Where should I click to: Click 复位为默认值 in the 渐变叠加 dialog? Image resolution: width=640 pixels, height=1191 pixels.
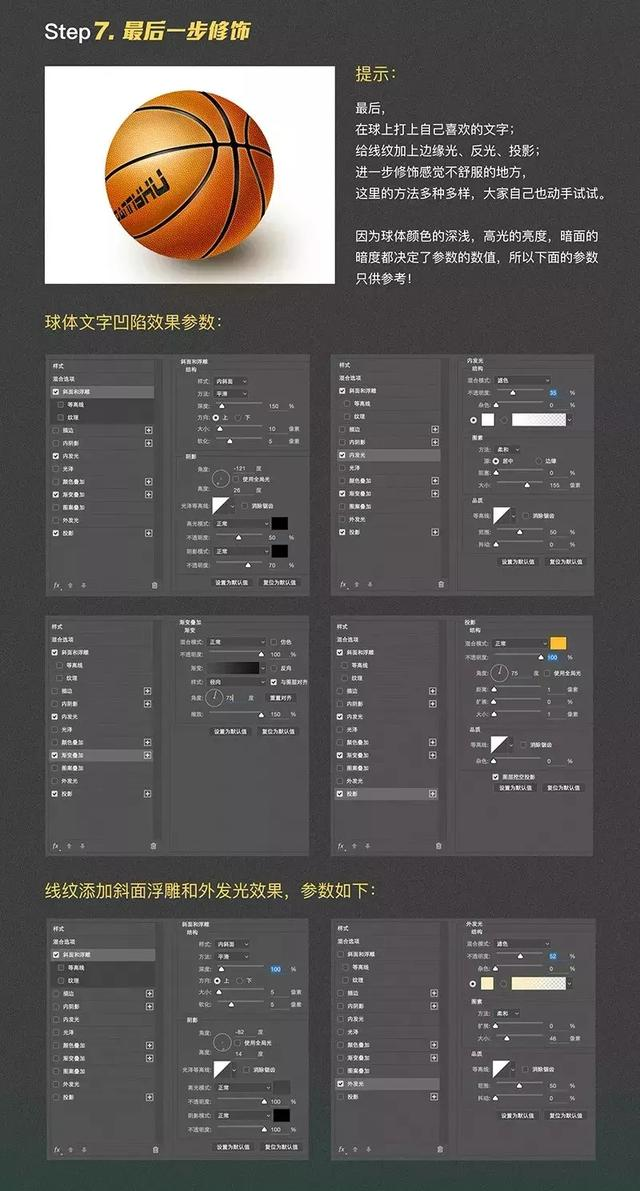pos(277,731)
